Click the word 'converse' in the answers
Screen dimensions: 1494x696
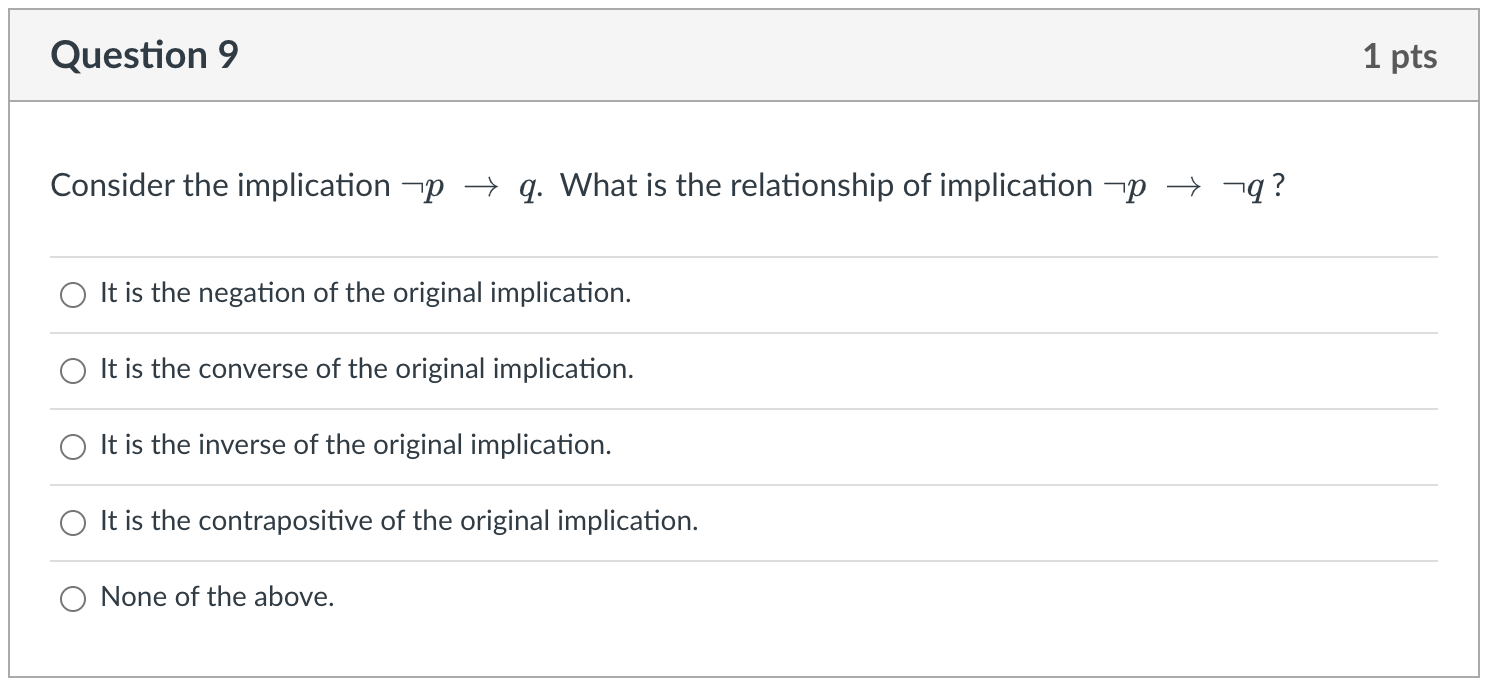click(x=253, y=369)
